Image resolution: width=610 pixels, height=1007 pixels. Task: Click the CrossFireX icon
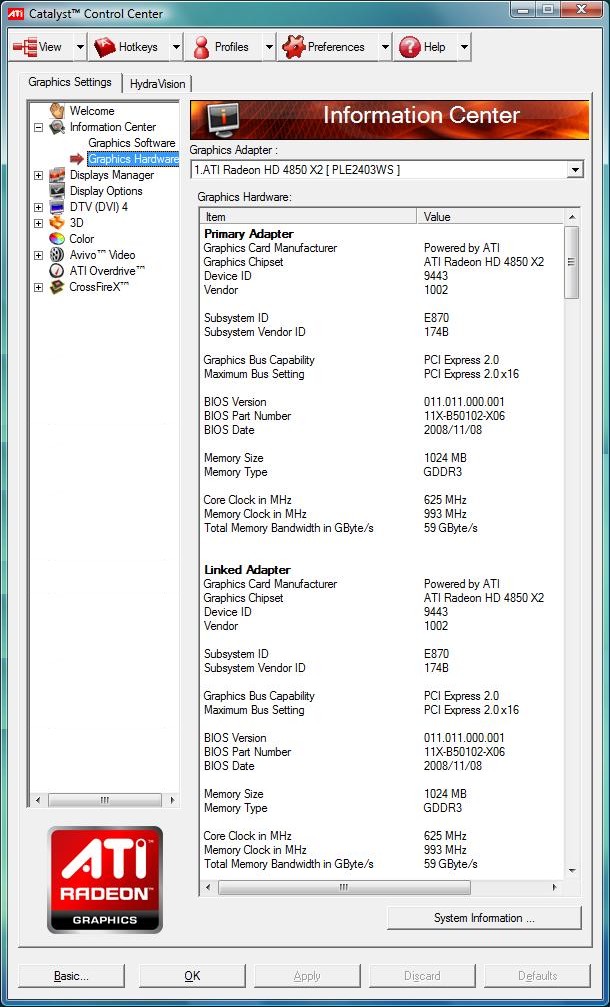[x=57, y=287]
